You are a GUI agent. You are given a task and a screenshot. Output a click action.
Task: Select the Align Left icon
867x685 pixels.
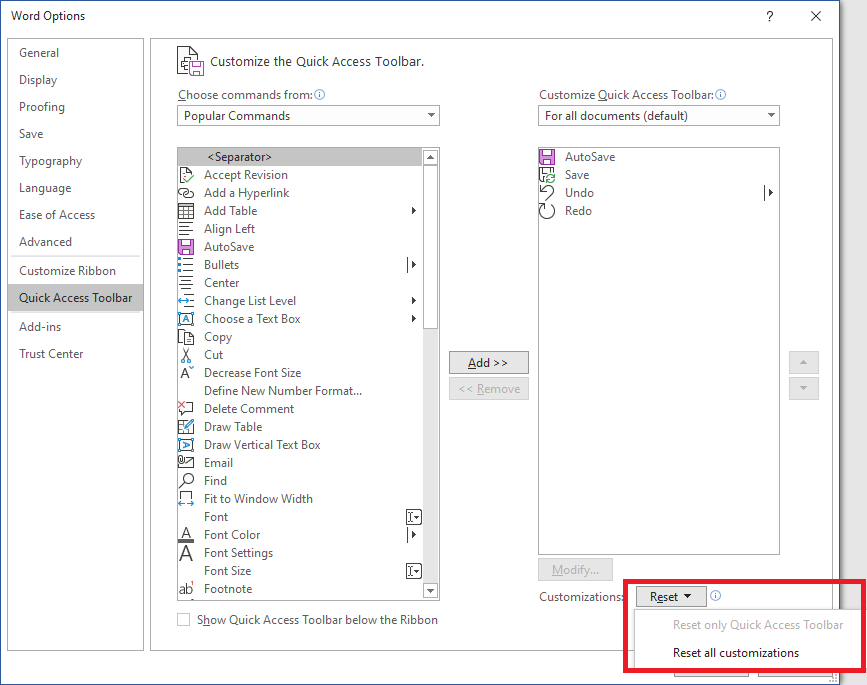tap(186, 229)
